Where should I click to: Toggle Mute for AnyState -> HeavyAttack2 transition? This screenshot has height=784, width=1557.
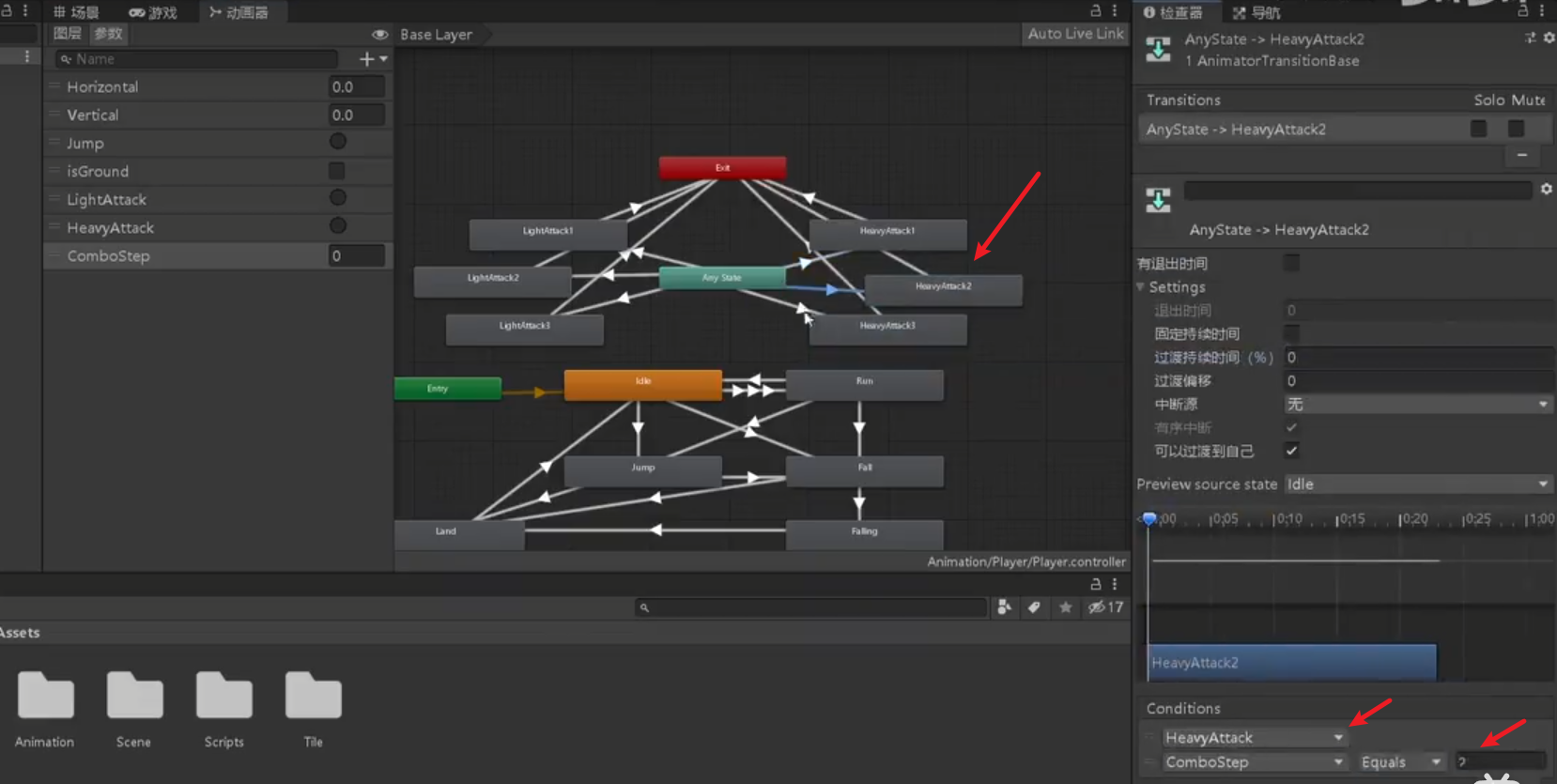coord(1516,129)
